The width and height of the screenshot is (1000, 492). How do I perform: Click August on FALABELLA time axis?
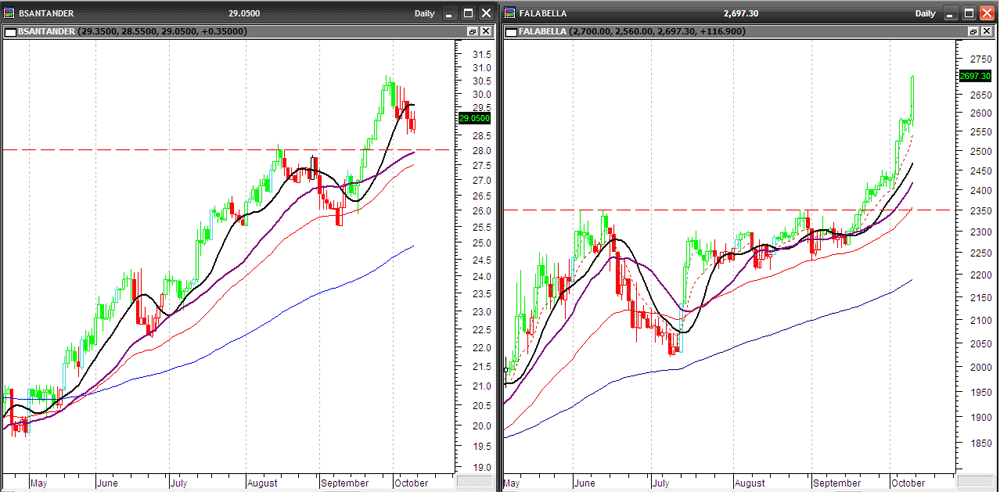[x=749, y=483]
